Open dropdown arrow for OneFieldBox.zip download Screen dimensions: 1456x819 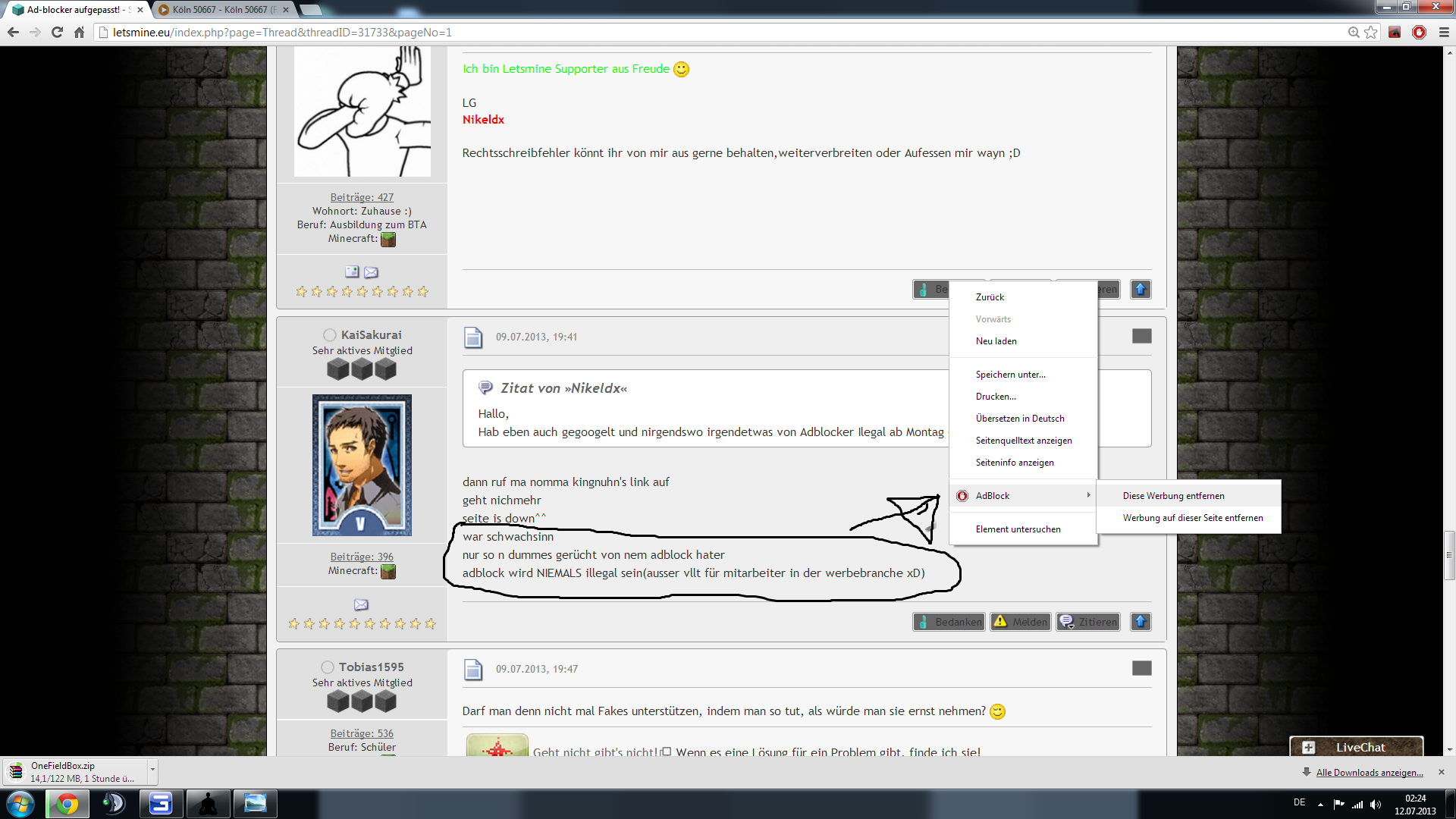[x=152, y=769]
